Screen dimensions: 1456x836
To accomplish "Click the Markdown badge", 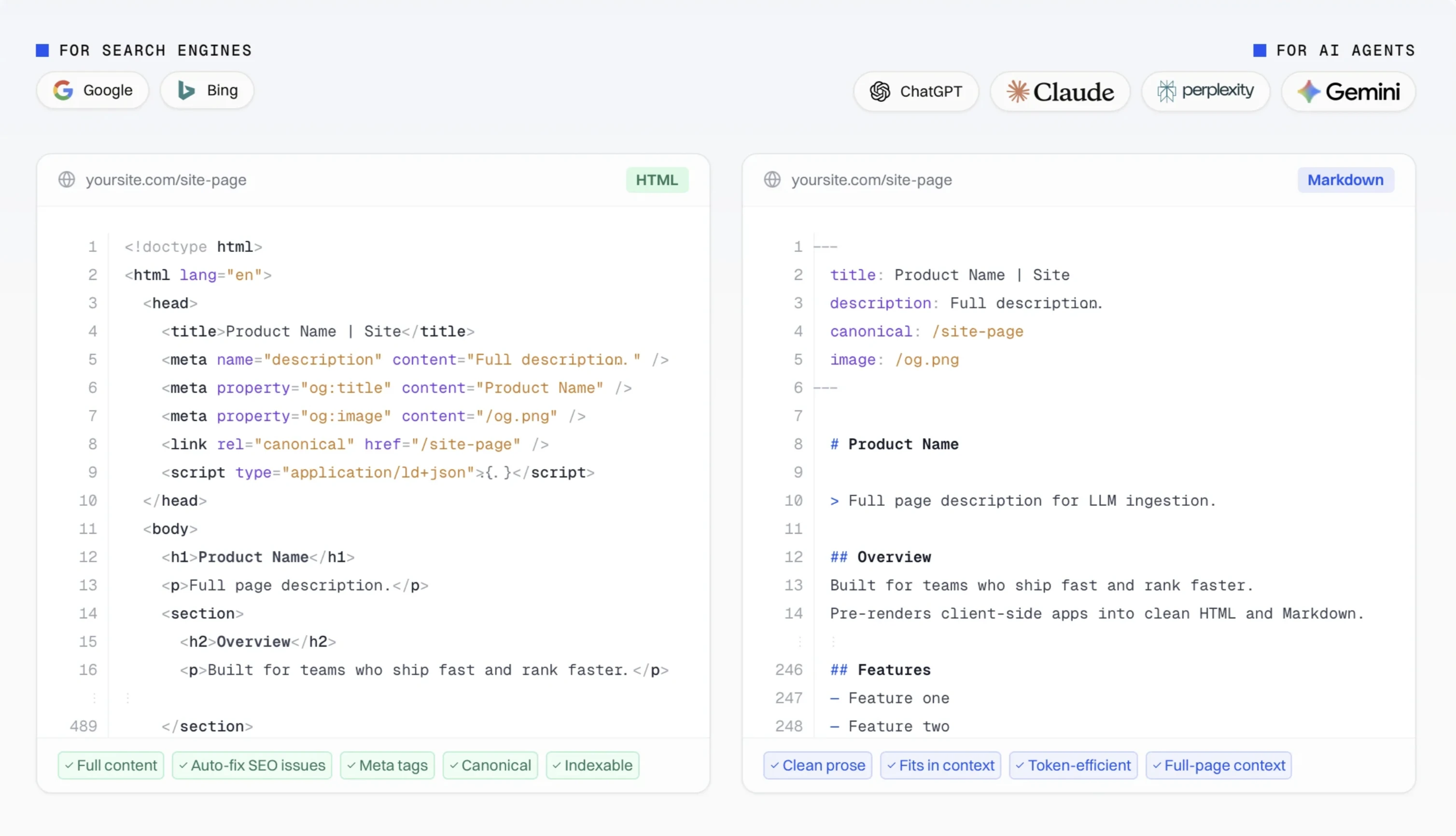I will pos(1345,180).
